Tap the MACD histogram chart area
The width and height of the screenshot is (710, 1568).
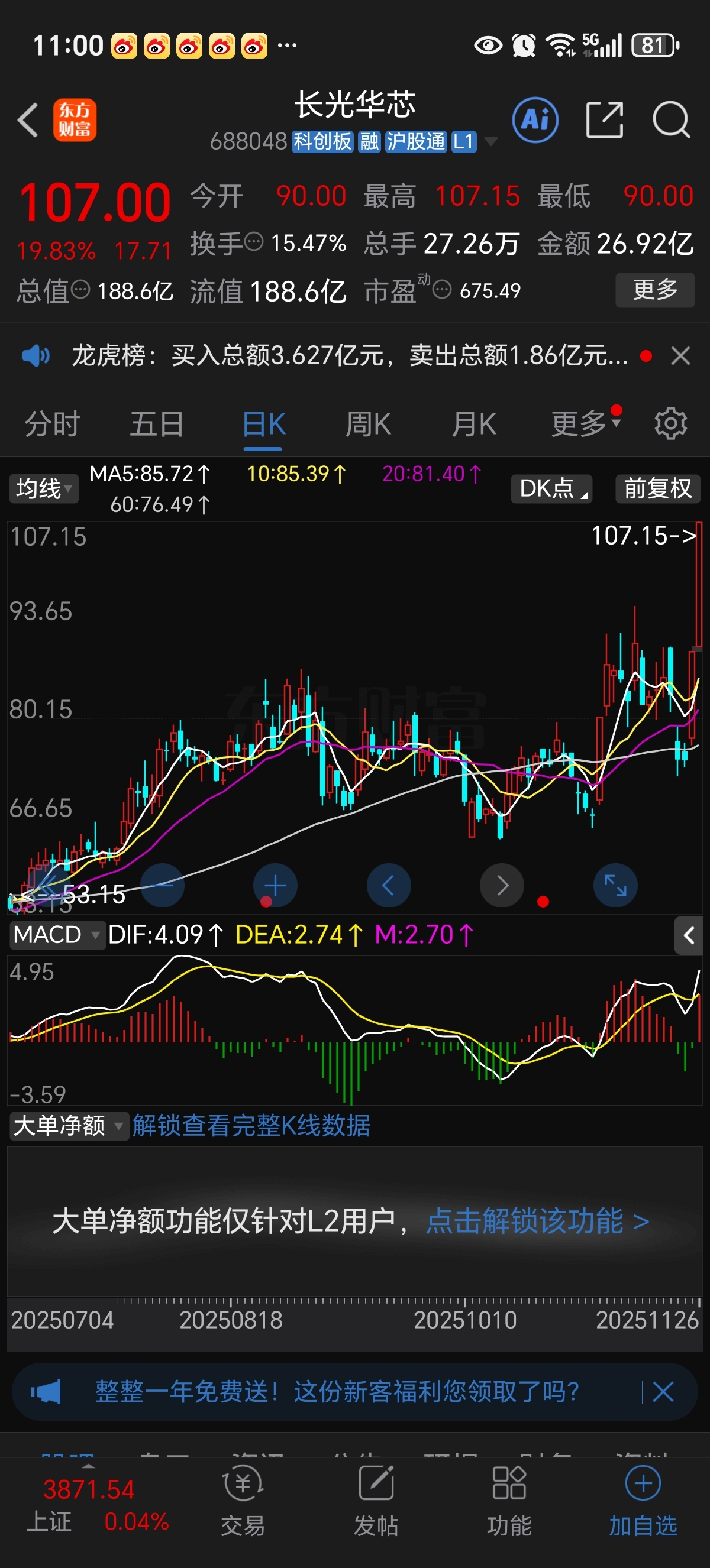pos(355,1030)
